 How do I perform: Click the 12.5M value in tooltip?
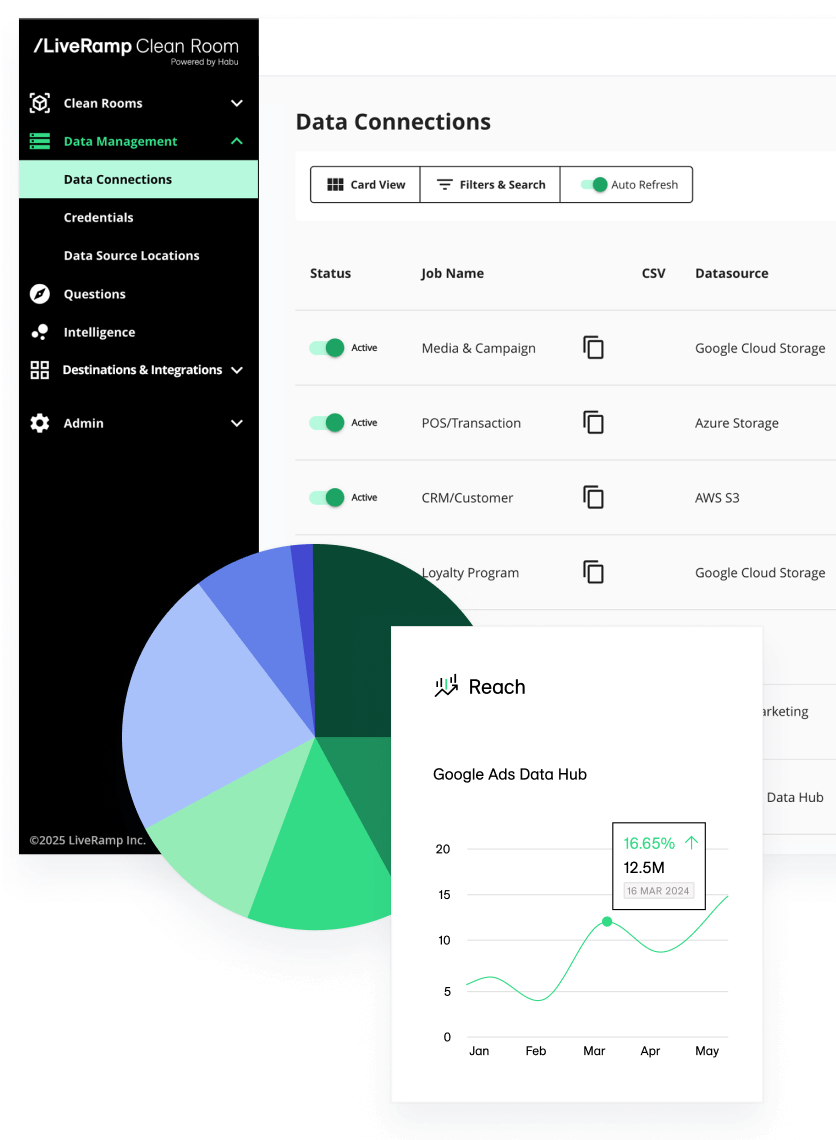(644, 867)
